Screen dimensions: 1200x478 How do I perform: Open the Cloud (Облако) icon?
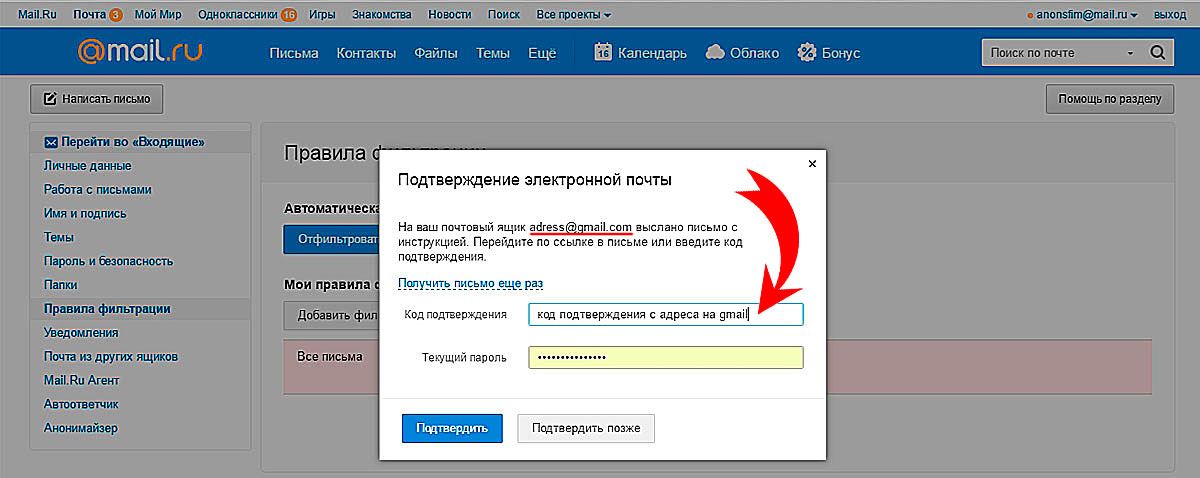coord(714,53)
